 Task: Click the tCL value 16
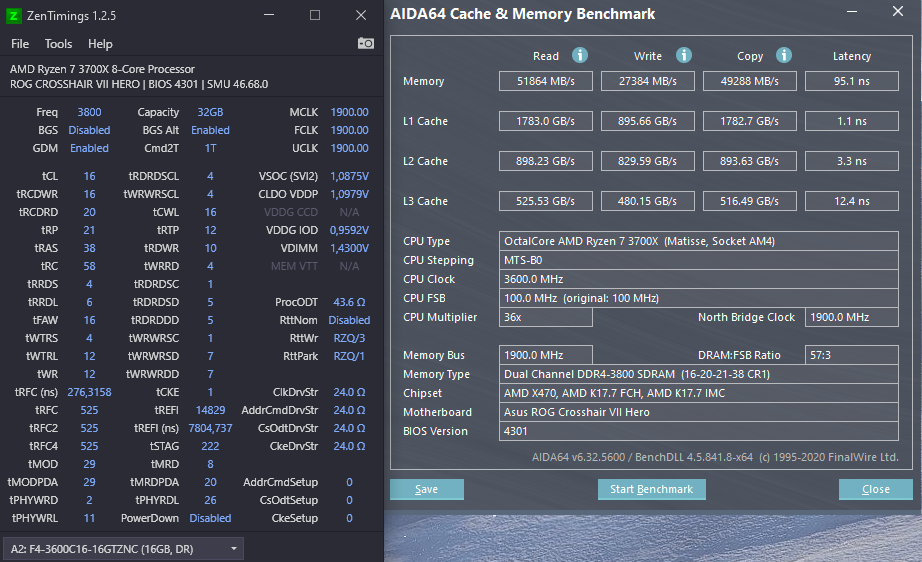pyautogui.click(x=89, y=176)
